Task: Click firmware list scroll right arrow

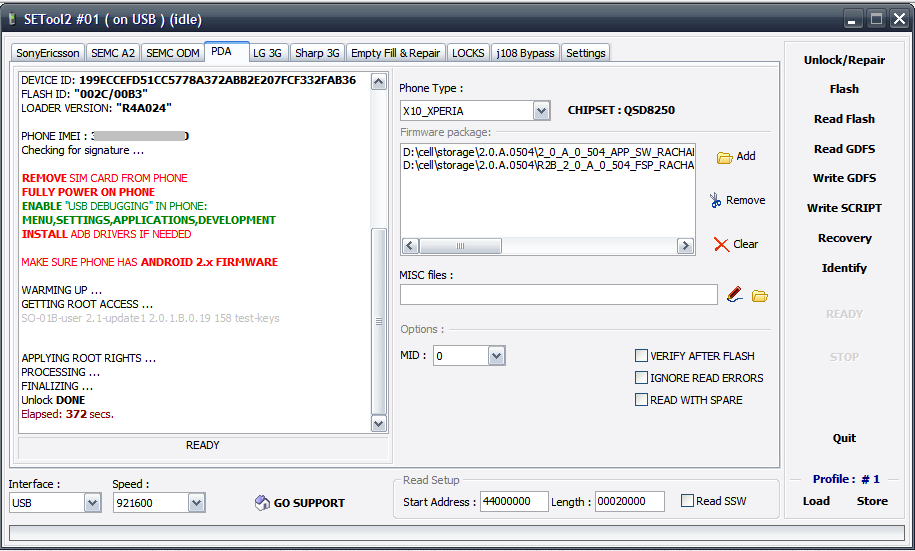Action: pos(685,246)
